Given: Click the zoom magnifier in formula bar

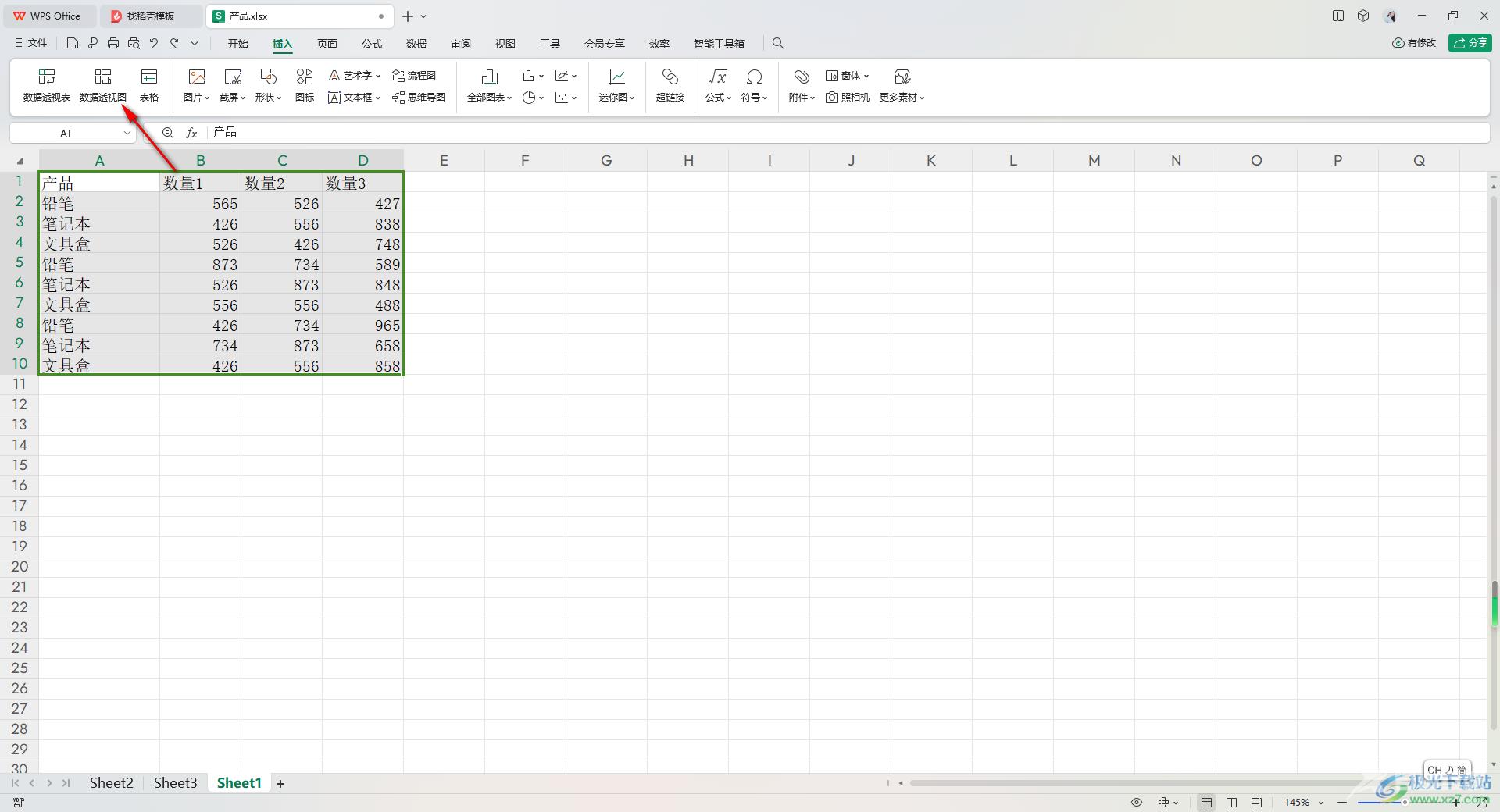Looking at the screenshot, I should (168, 133).
